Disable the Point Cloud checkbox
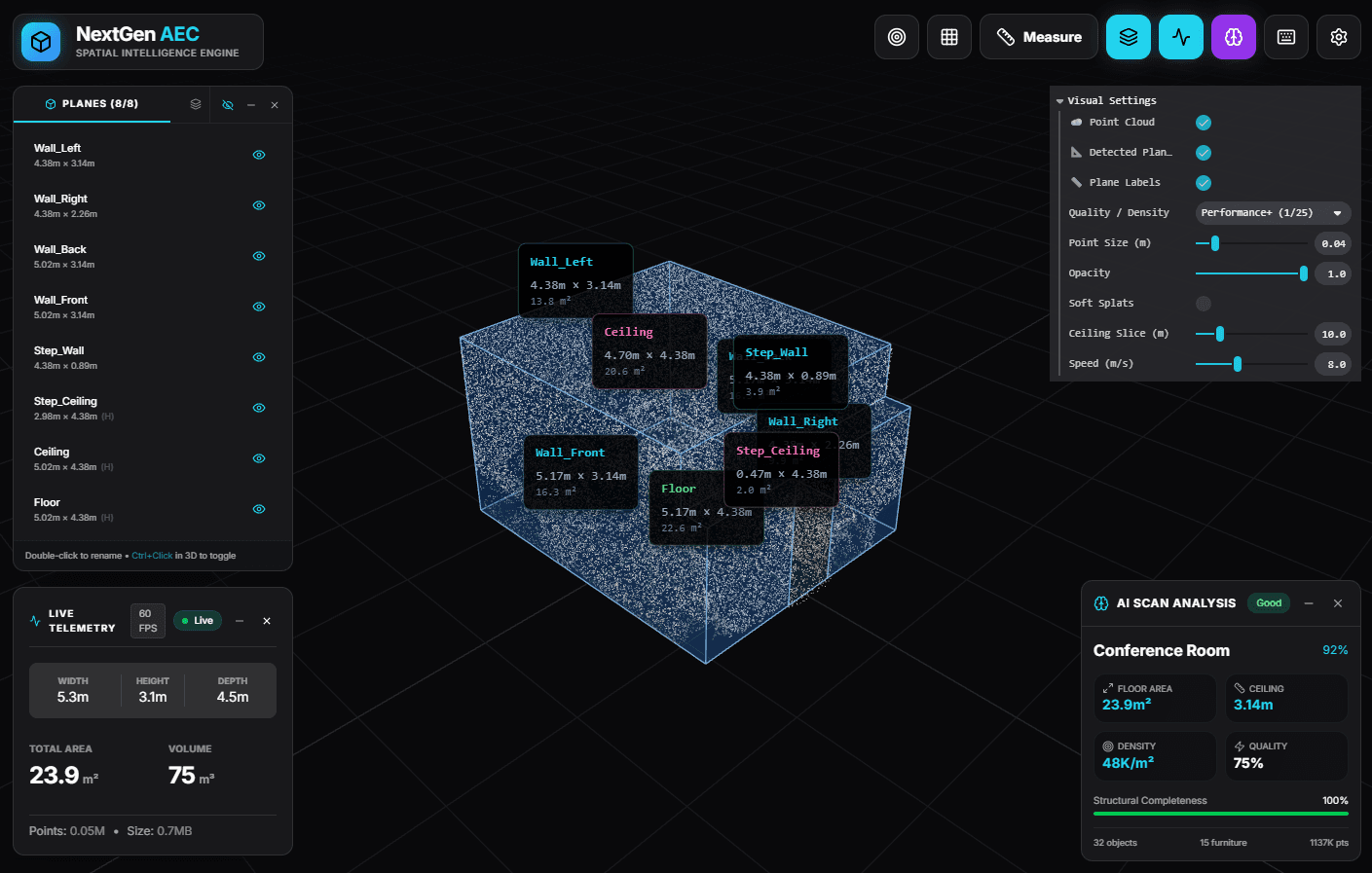The height and width of the screenshot is (873, 1372). 1204,123
